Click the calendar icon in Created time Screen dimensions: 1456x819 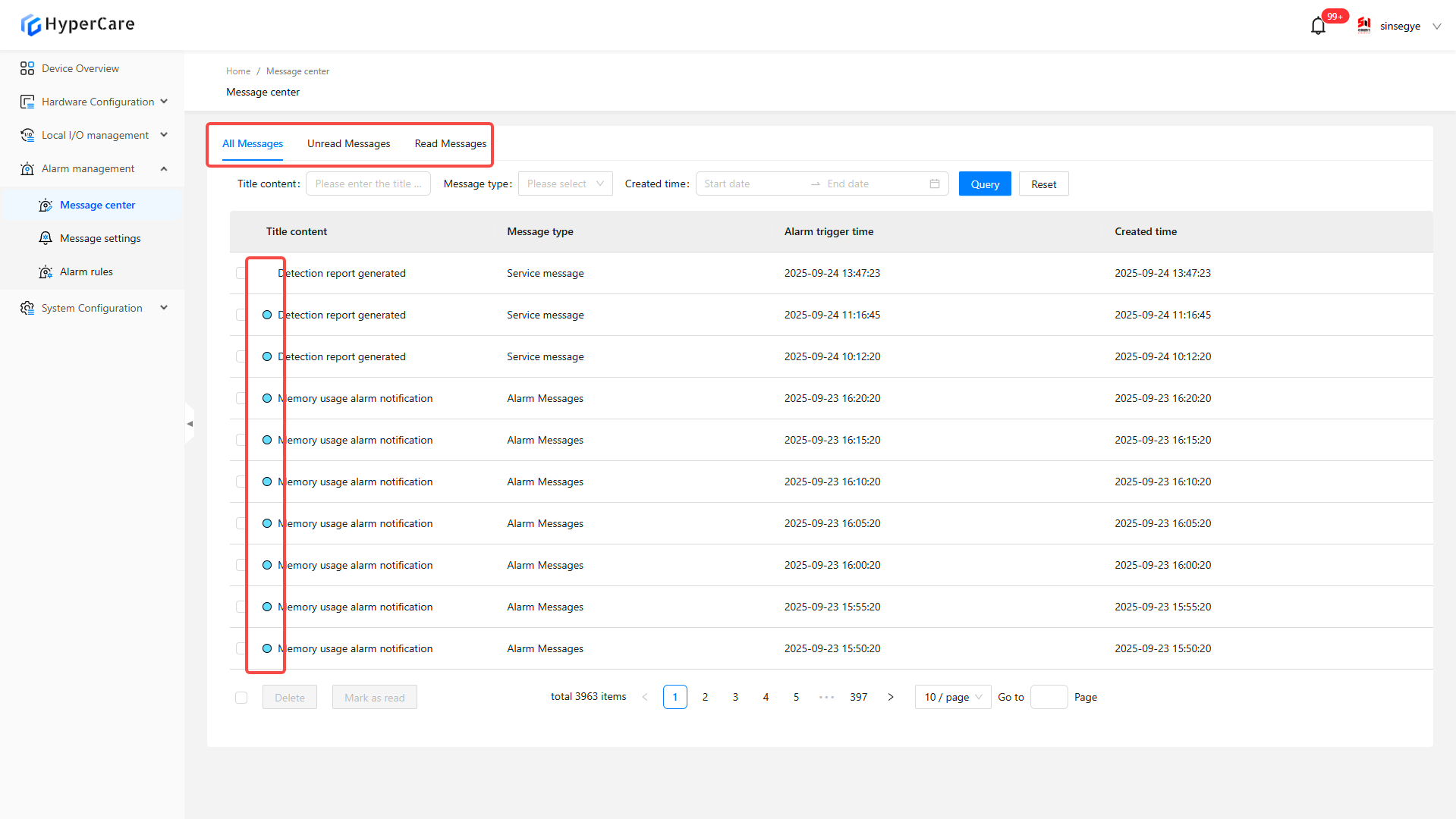(x=934, y=184)
